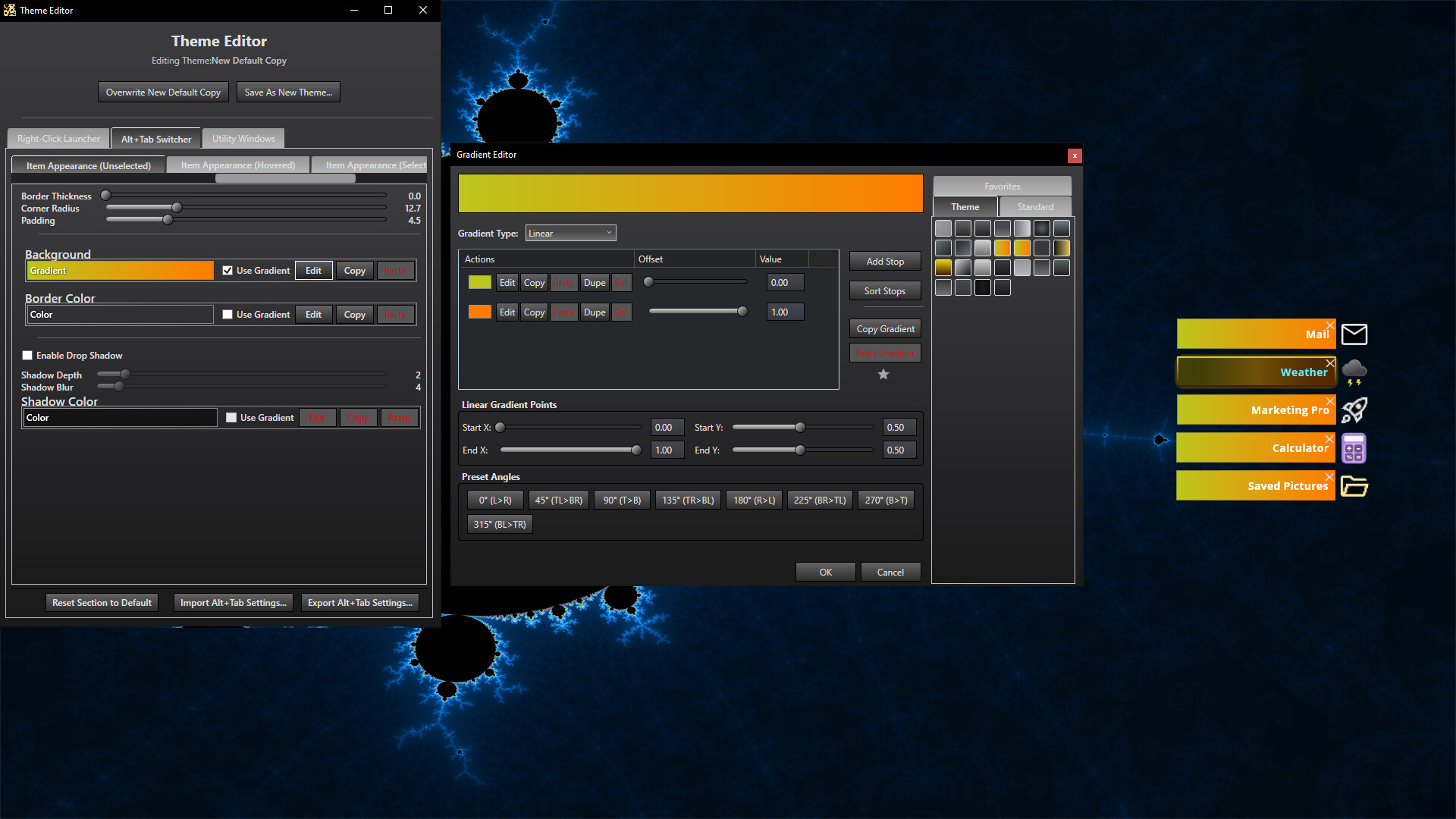Click the favorite star below Paste Gradient

[883, 373]
